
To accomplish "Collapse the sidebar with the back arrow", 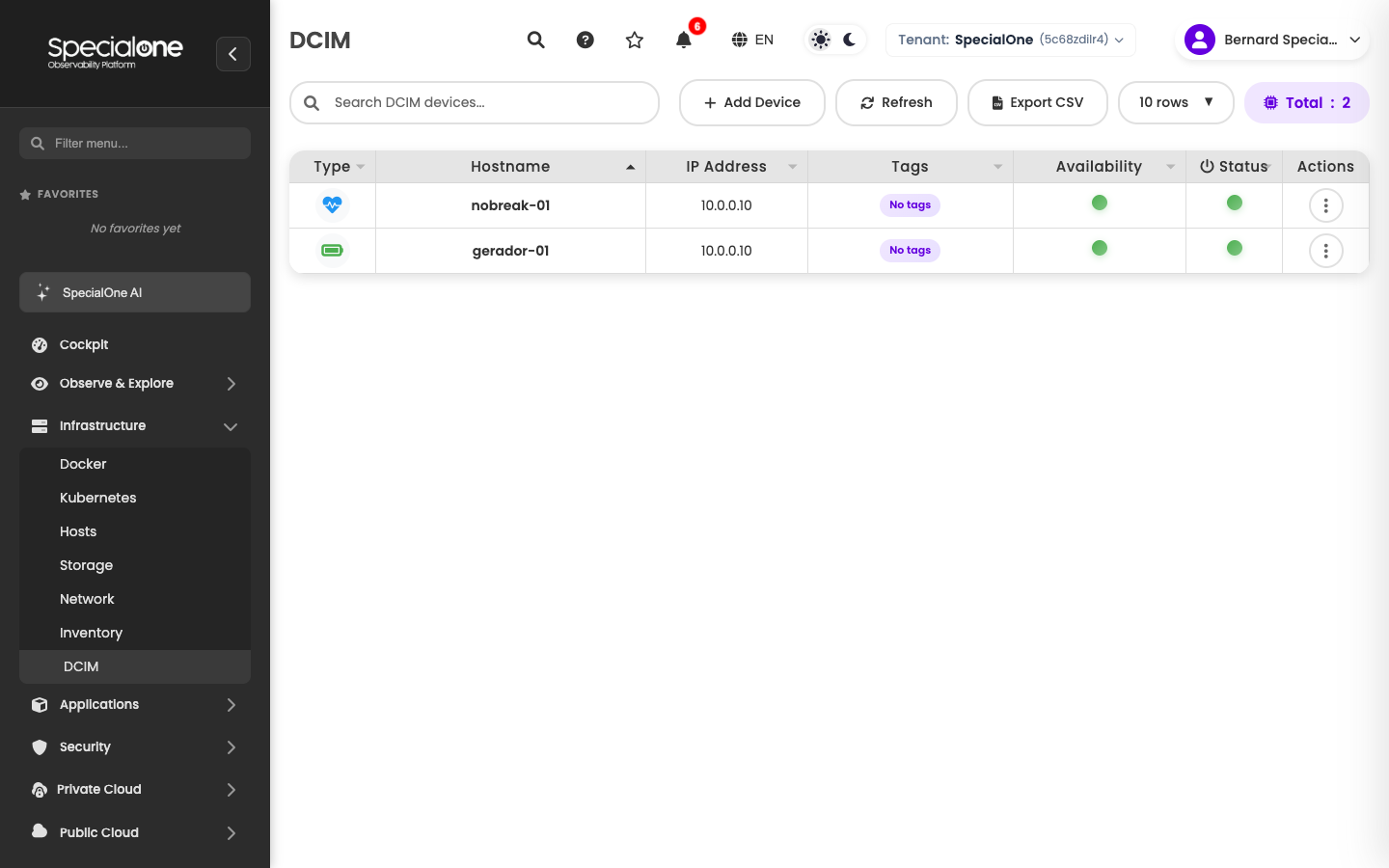I will tap(233, 54).
